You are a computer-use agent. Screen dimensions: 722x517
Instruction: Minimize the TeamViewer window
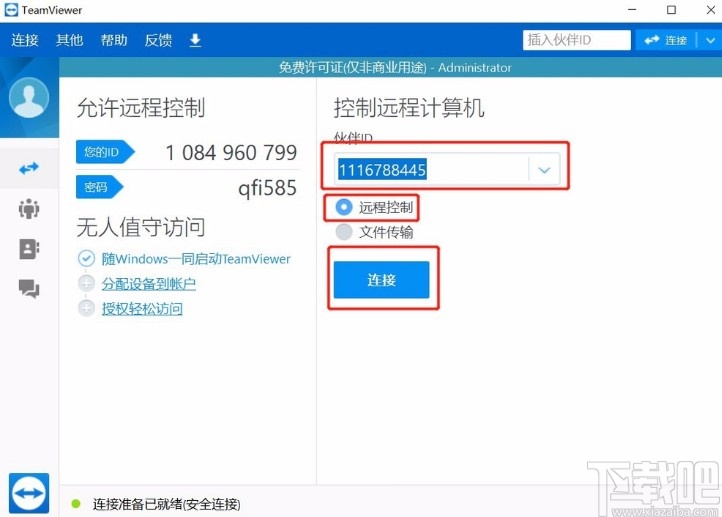coord(632,10)
